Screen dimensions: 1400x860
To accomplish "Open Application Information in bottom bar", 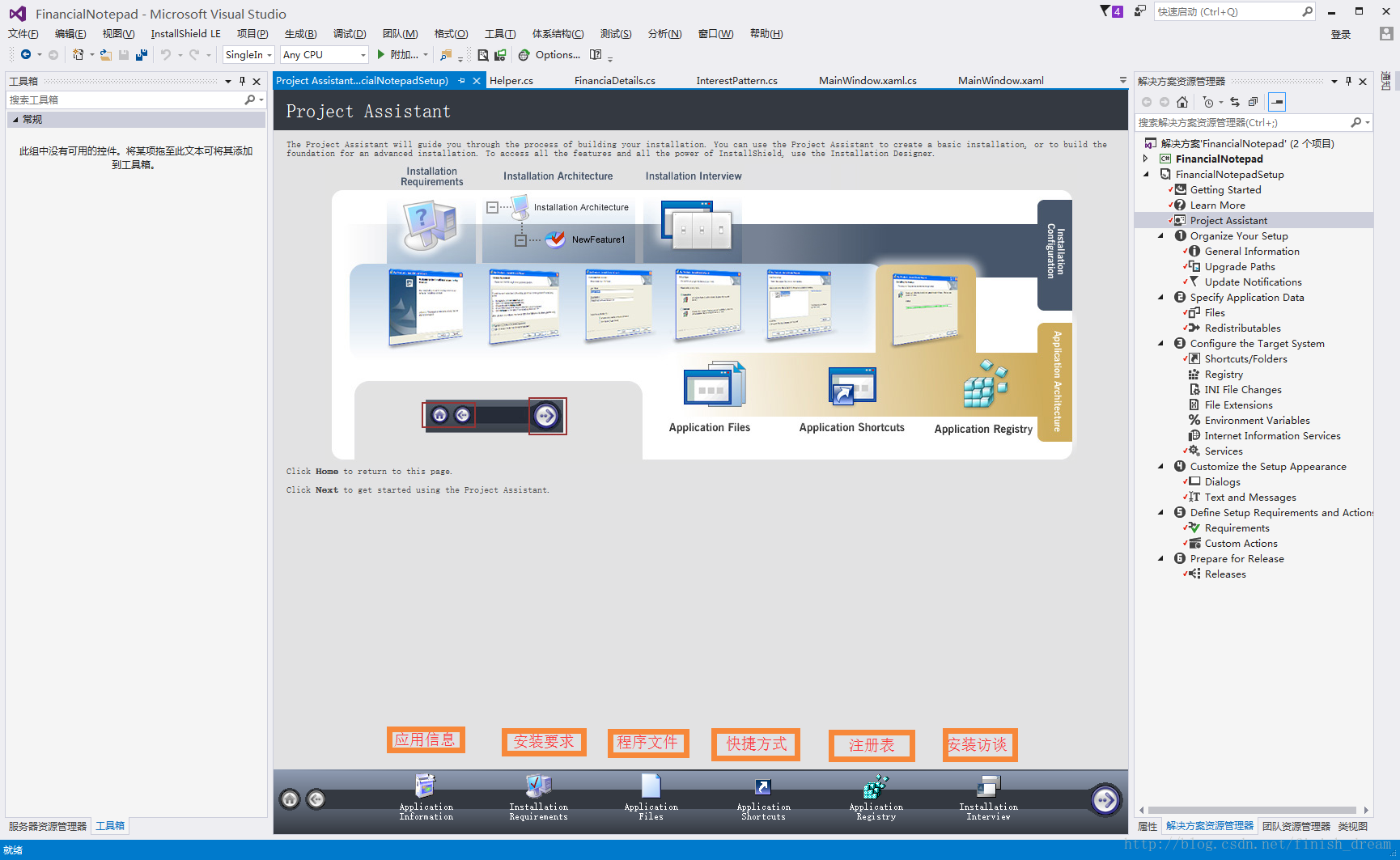I will coord(426,798).
